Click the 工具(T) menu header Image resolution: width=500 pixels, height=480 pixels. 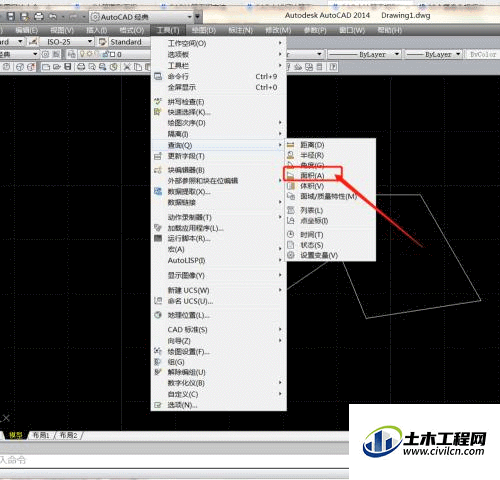coord(168,30)
